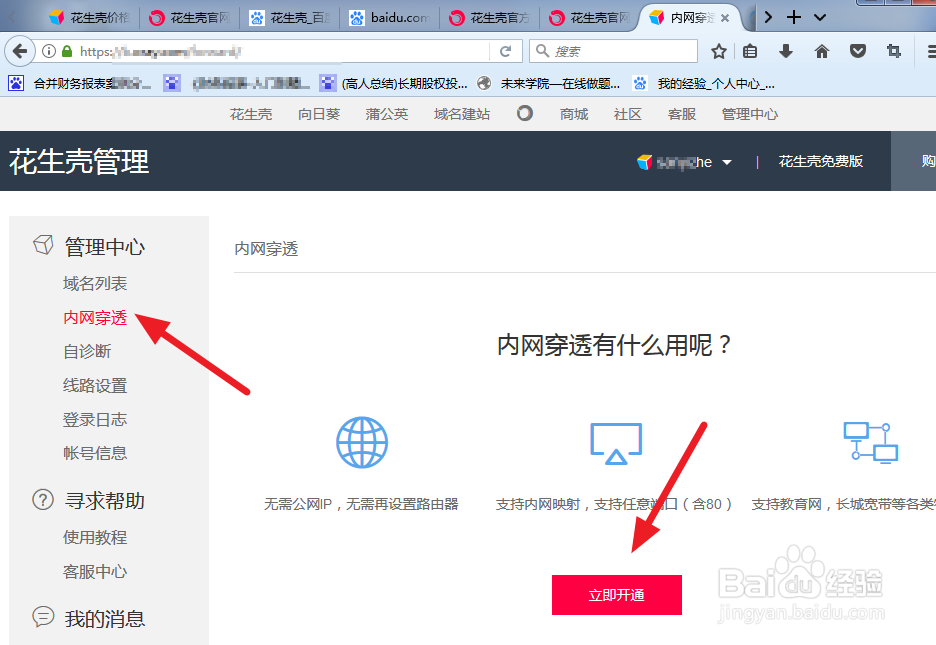Click 管理中心 in top site navigation

[x=750, y=114]
